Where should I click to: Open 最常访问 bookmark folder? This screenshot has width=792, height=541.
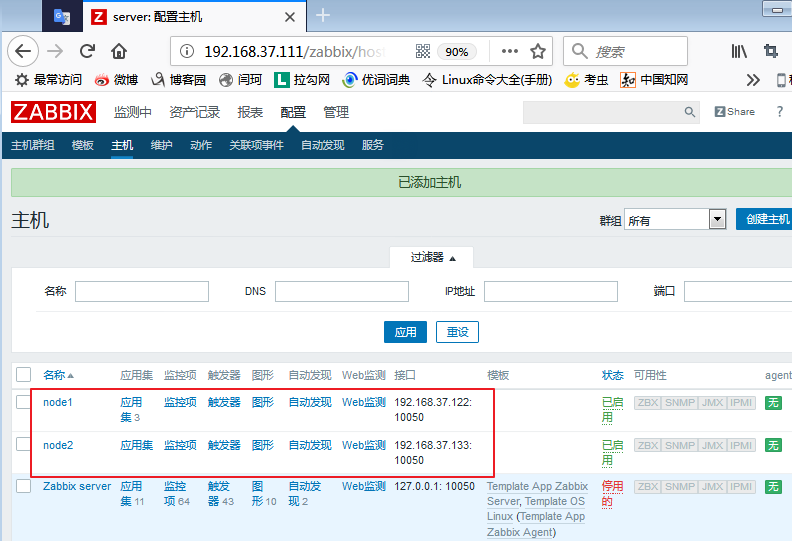pos(48,80)
